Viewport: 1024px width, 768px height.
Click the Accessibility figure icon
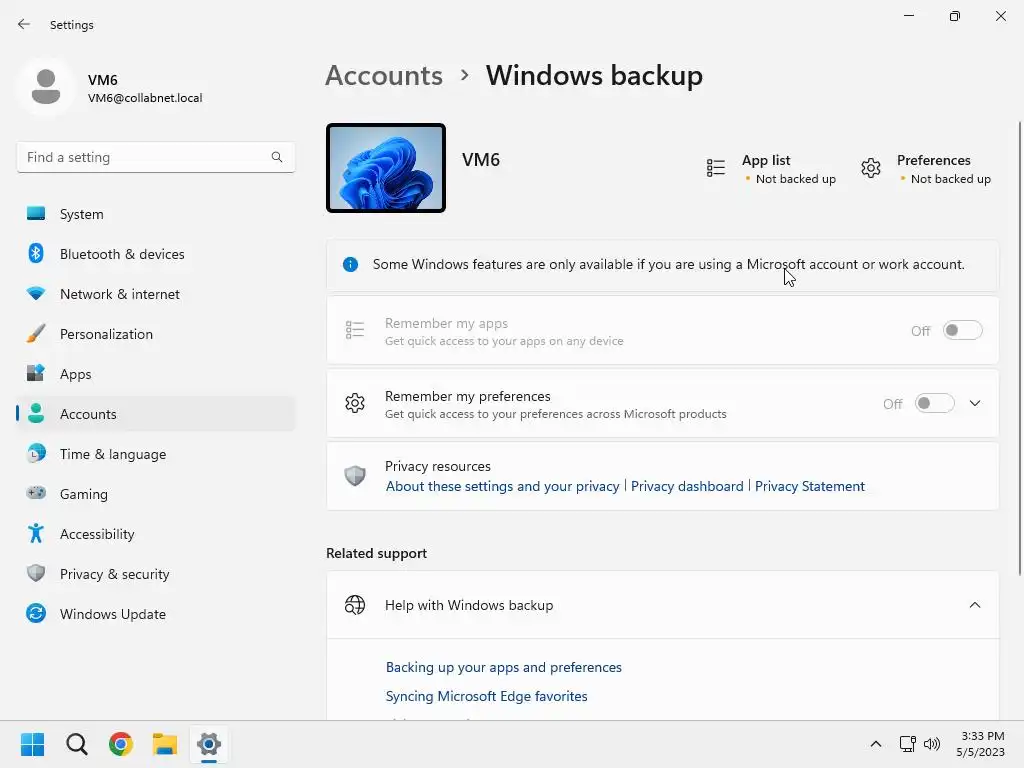click(x=36, y=534)
